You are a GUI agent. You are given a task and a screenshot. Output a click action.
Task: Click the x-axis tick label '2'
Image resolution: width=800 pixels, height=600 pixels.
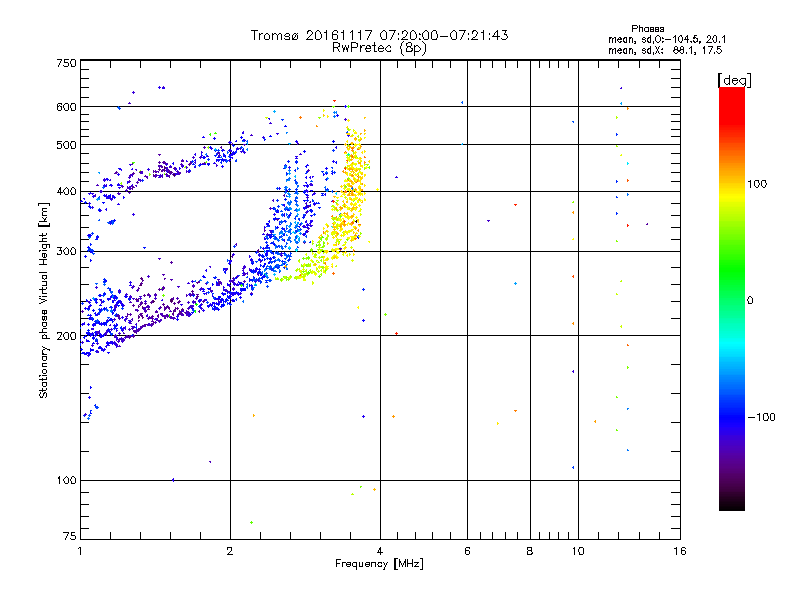(230, 551)
